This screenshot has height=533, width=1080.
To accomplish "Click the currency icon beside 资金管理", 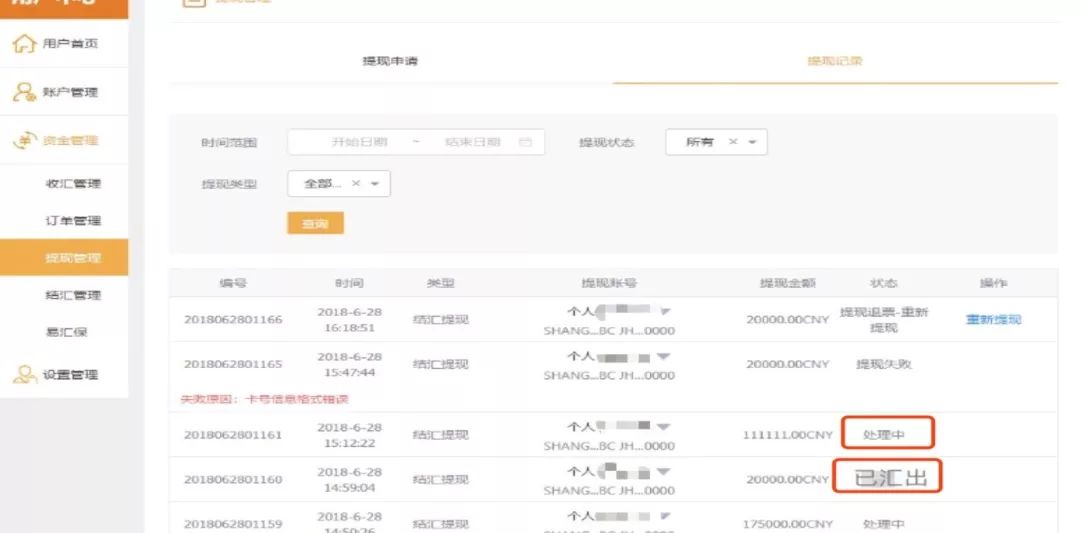I will click(x=24, y=140).
